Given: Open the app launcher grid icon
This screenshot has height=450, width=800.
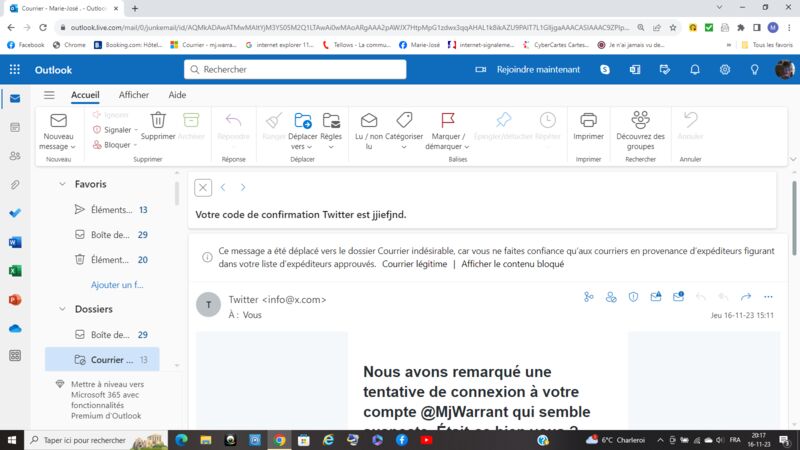Looking at the screenshot, I should tap(15, 69).
